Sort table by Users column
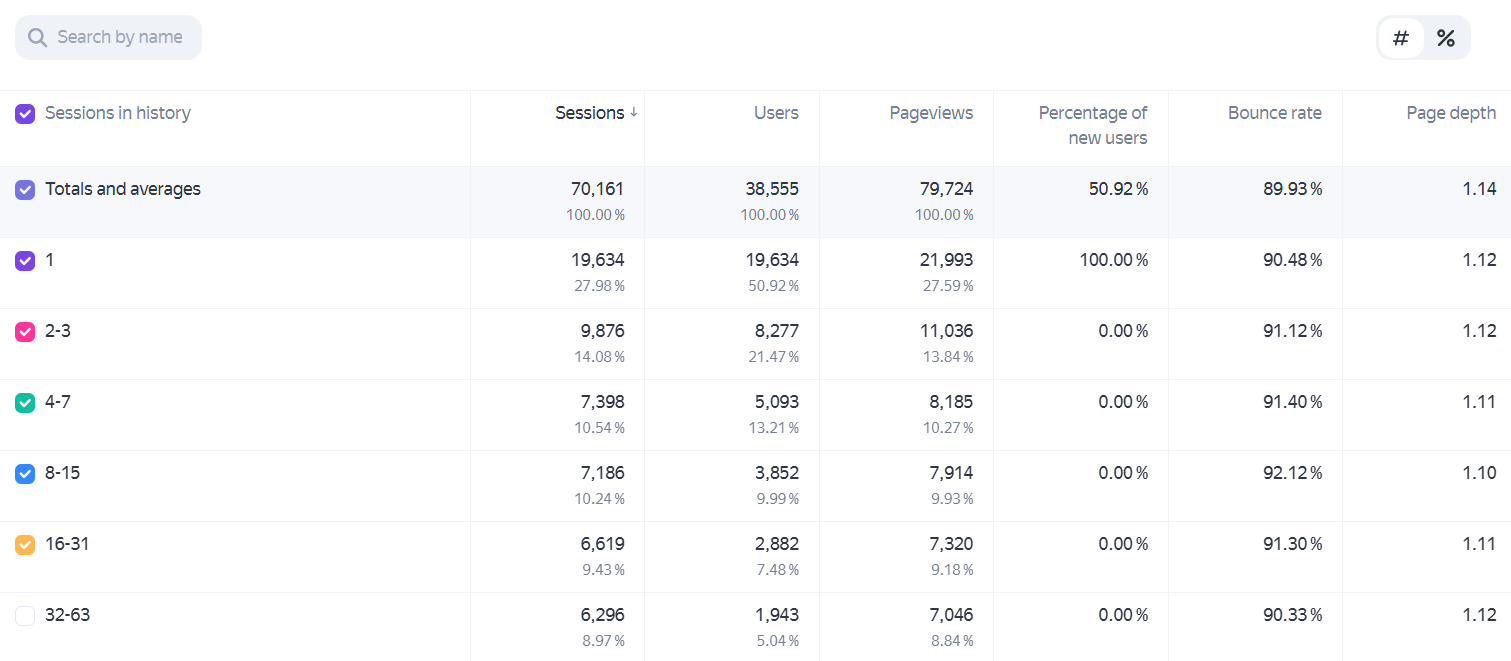Screen dimensions: 1511x661 776,113
